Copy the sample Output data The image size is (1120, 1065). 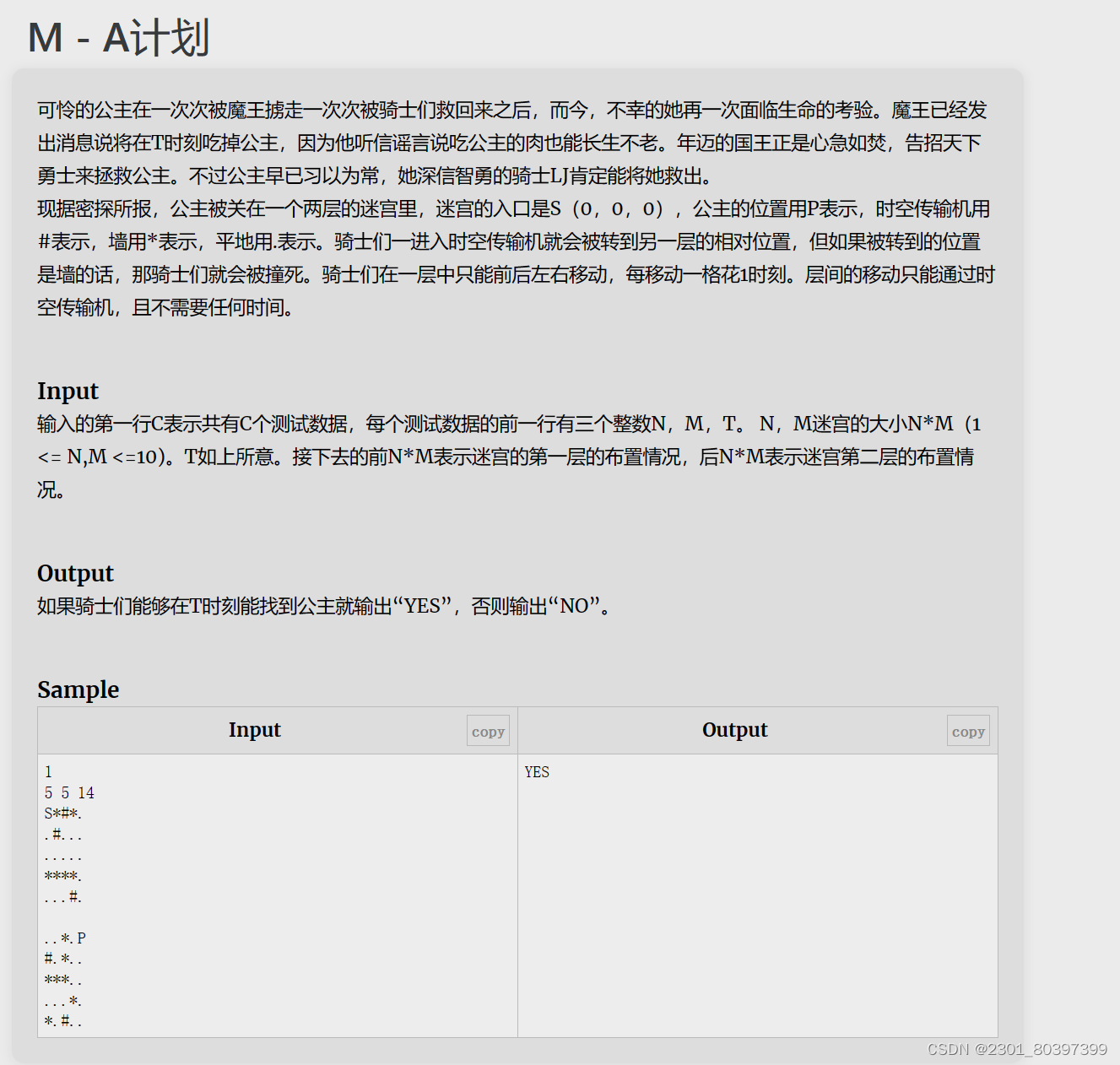tap(968, 731)
